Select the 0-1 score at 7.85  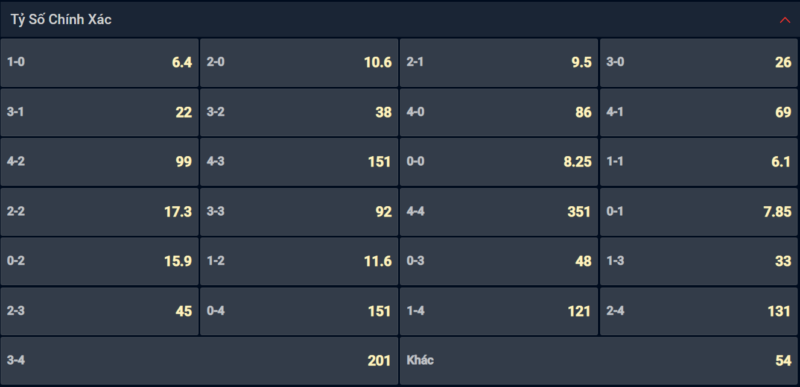coord(699,212)
